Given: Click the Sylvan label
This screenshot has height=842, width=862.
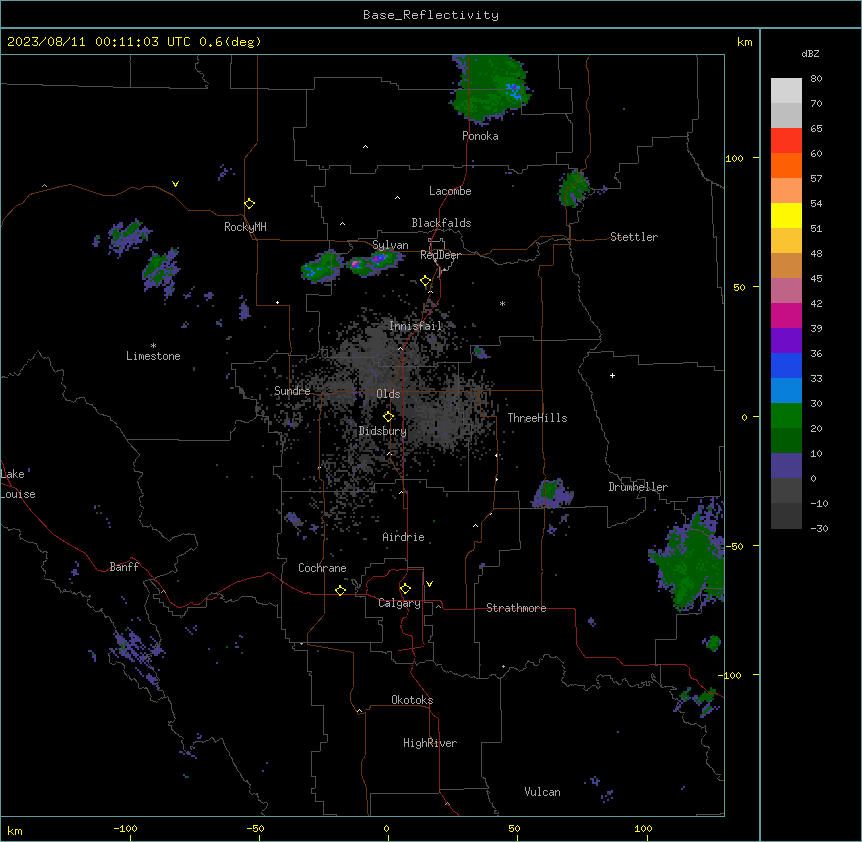Looking at the screenshot, I should point(390,245).
